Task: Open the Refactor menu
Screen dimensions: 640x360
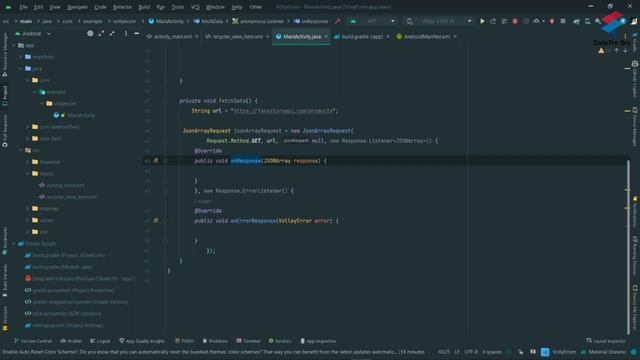Action: pos(122,7)
